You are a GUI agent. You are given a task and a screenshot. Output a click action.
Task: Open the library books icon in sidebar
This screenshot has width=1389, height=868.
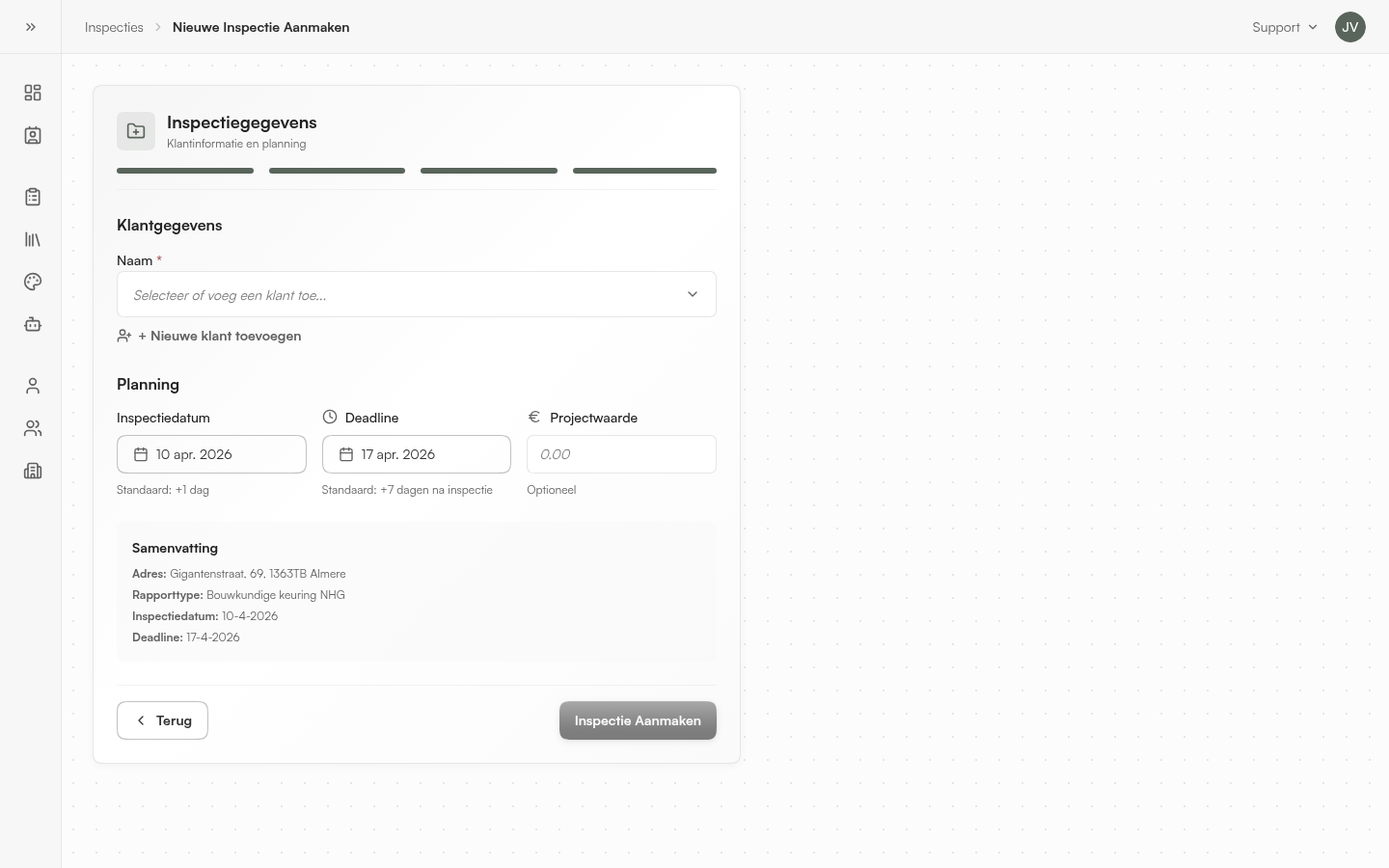[x=33, y=239]
